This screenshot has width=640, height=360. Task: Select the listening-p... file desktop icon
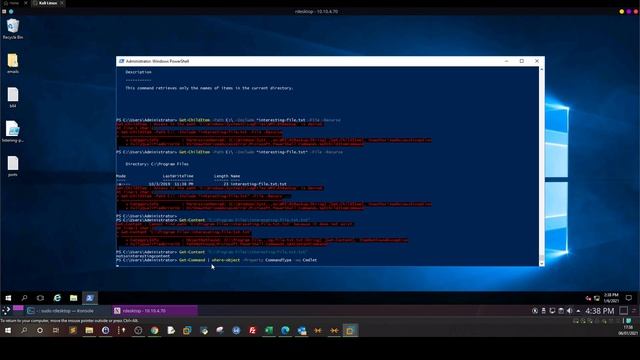coord(13,131)
